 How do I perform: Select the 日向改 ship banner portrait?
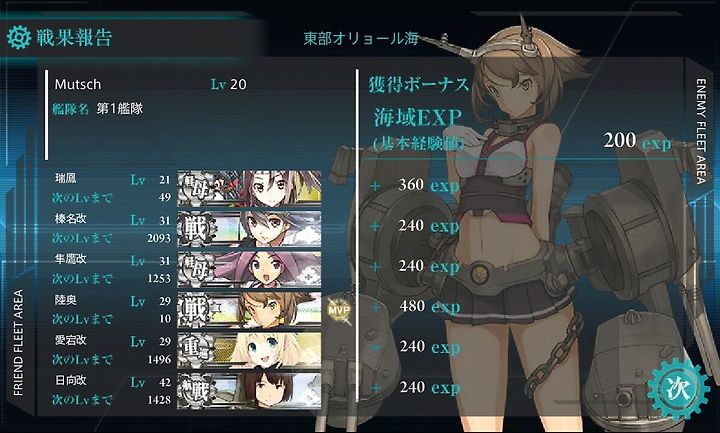(249, 390)
